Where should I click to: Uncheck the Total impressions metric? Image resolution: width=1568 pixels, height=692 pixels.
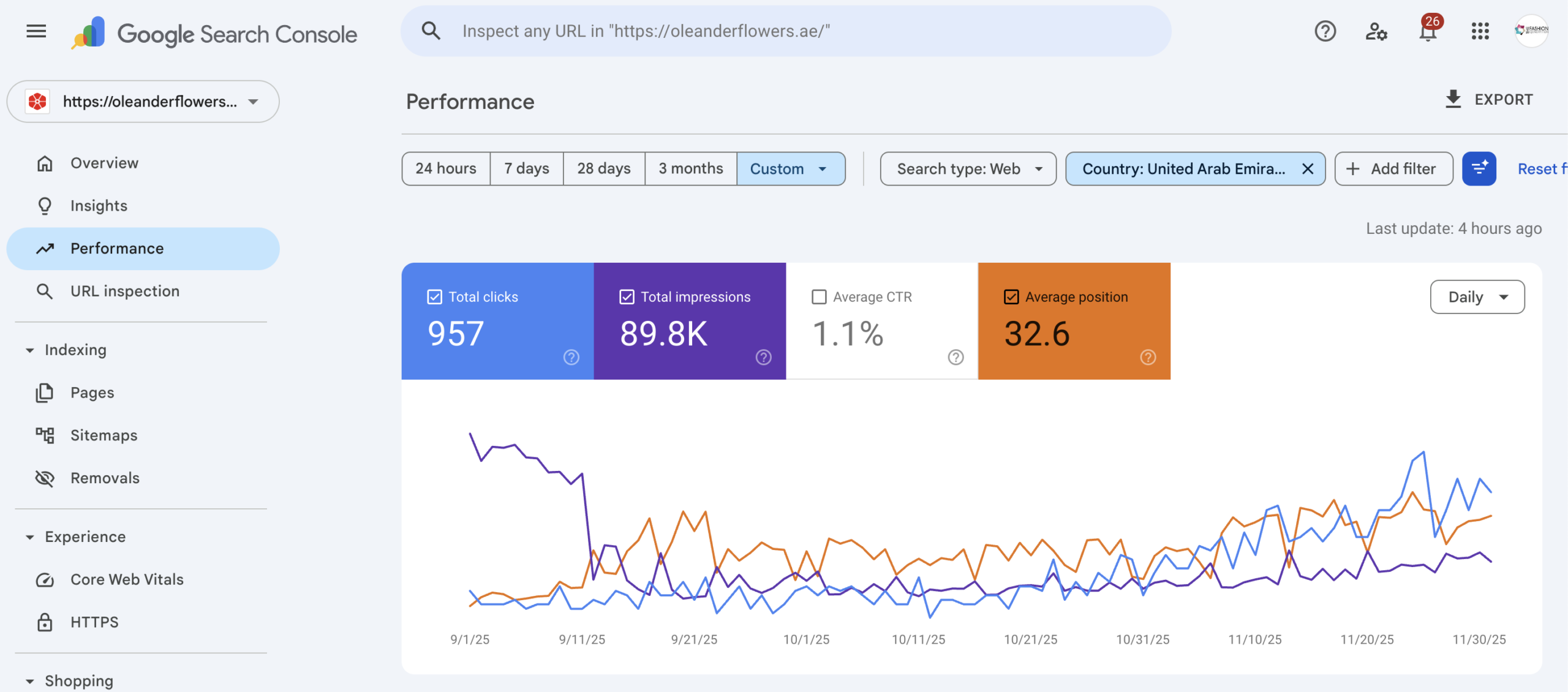click(x=627, y=296)
